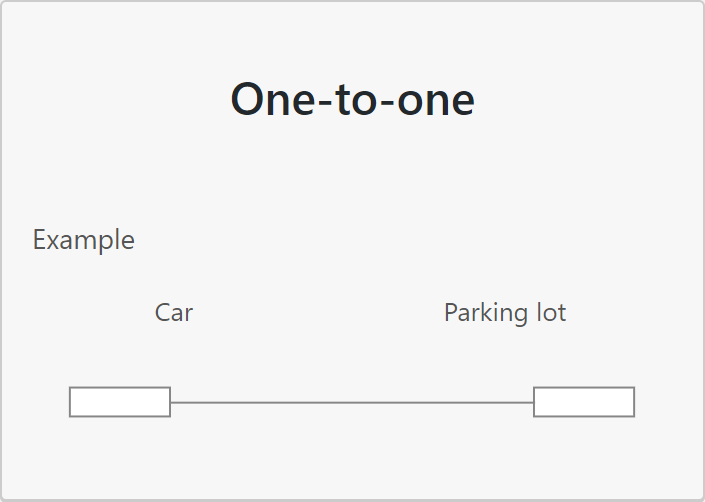Select the Parking lot entity rectangle
Screen dimensions: 705x502
coord(584,402)
